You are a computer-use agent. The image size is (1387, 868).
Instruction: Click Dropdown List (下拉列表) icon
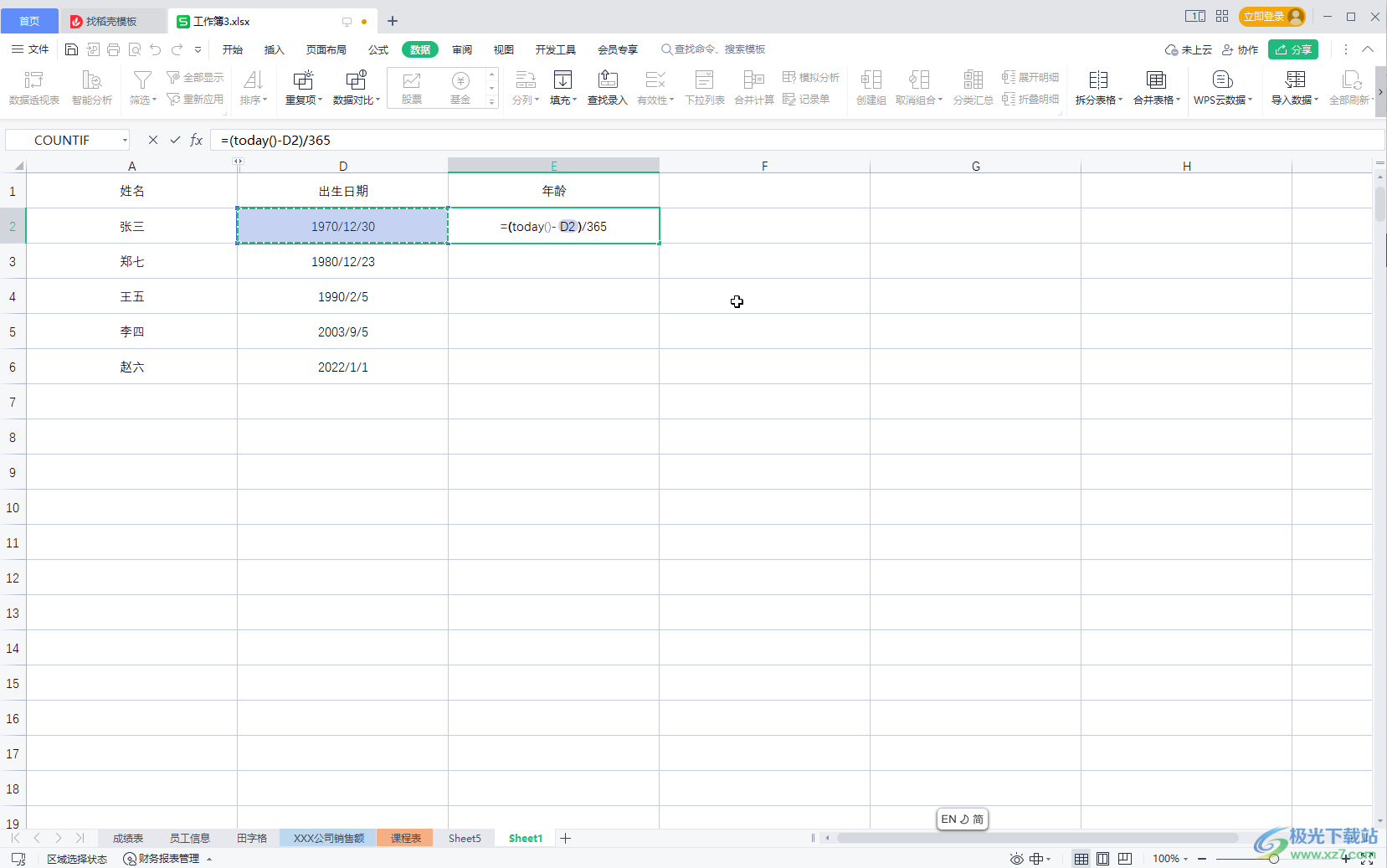point(705,80)
